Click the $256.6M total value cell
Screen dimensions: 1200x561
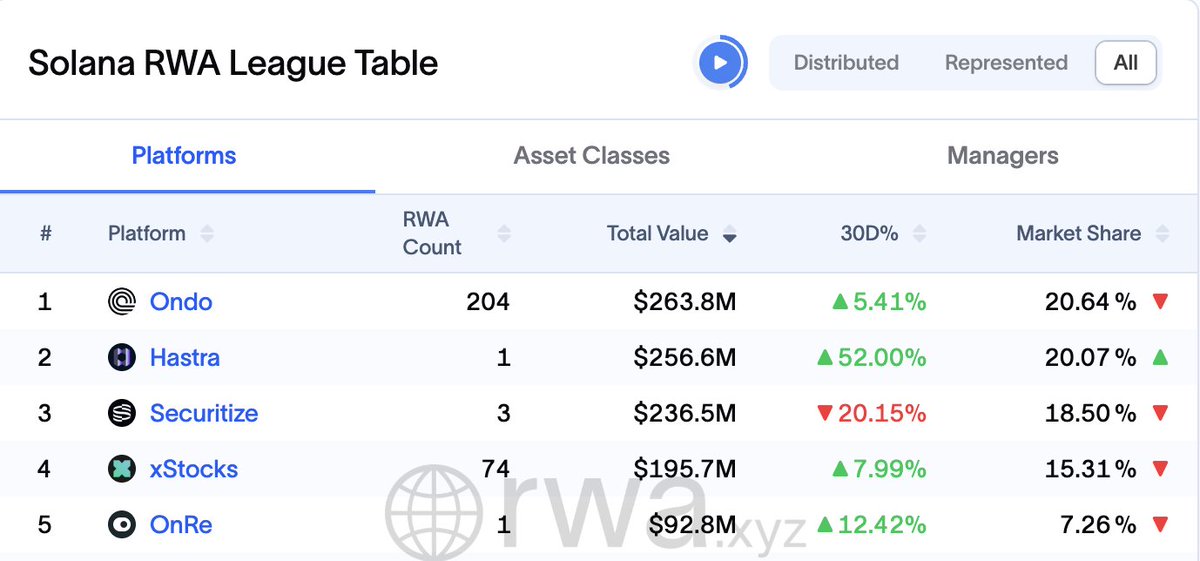pyautogui.click(x=685, y=358)
